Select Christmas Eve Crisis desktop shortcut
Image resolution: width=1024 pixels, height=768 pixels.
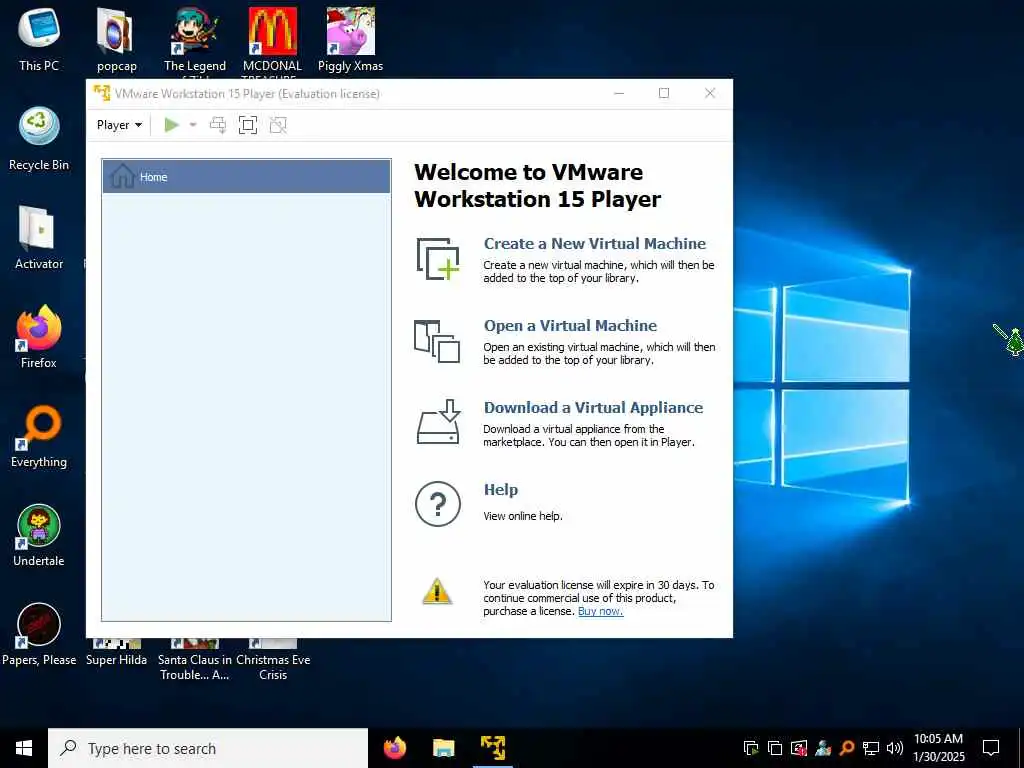point(273,660)
